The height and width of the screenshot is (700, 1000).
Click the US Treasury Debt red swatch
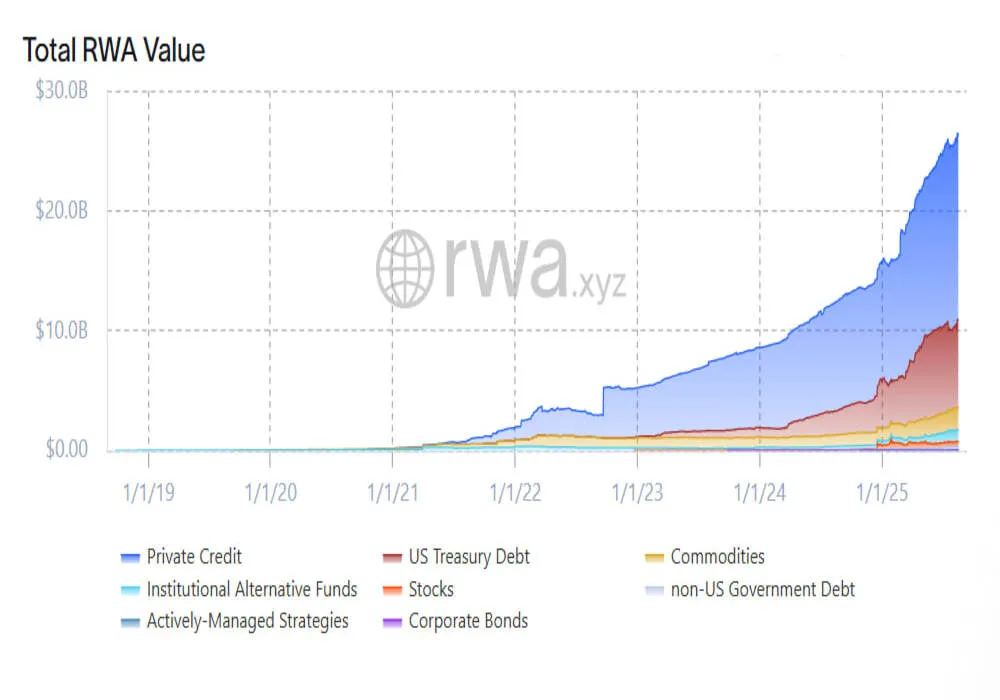coord(392,558)
